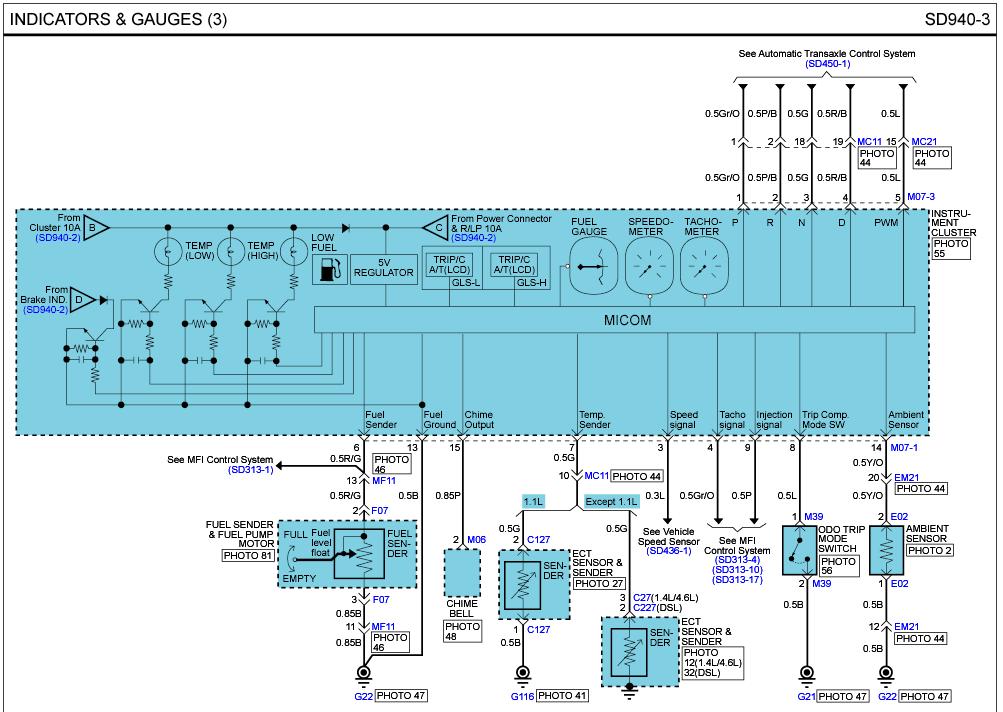Click the G116 ground symbol

click(x=523, y=674)
